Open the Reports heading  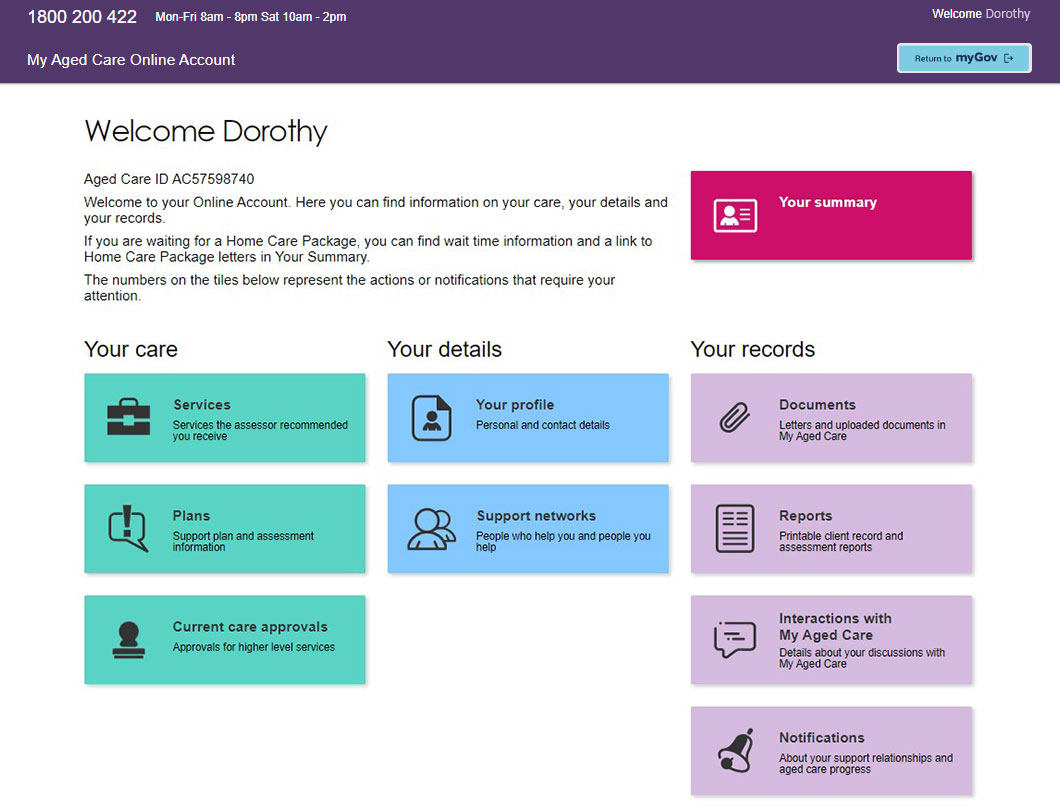tap(805, 515)
